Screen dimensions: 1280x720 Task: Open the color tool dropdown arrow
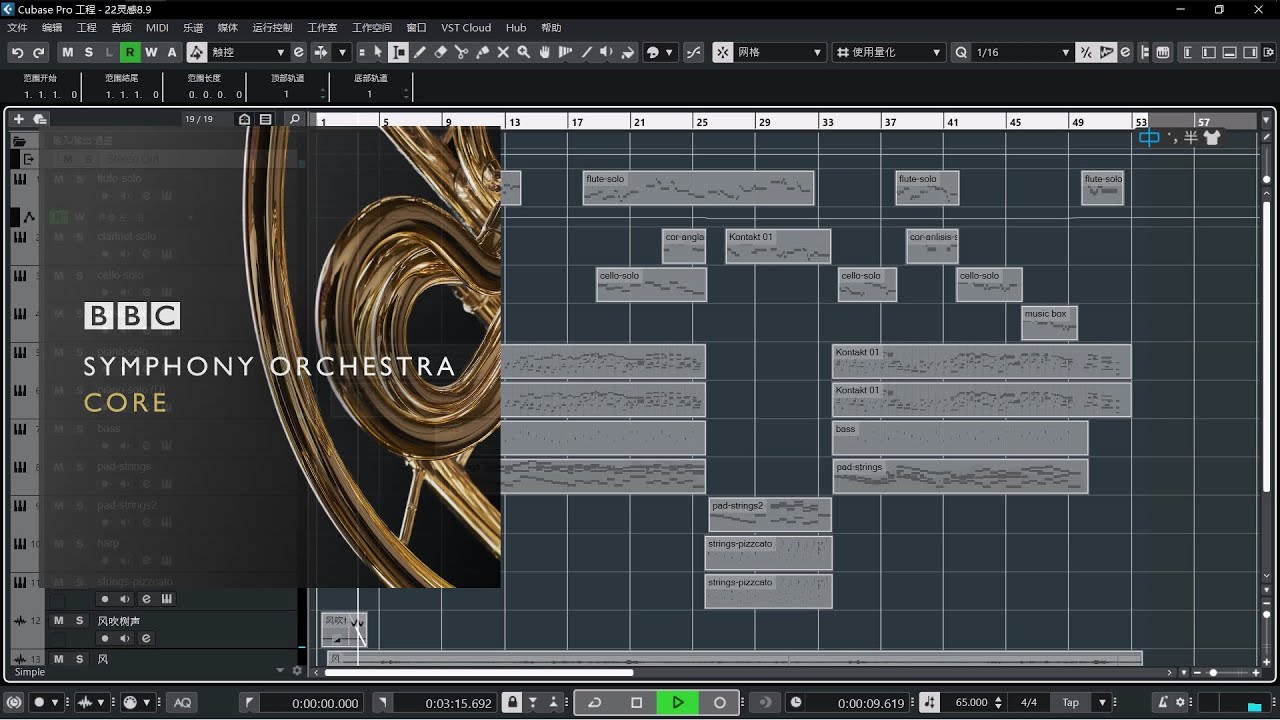tap(670, 52)
